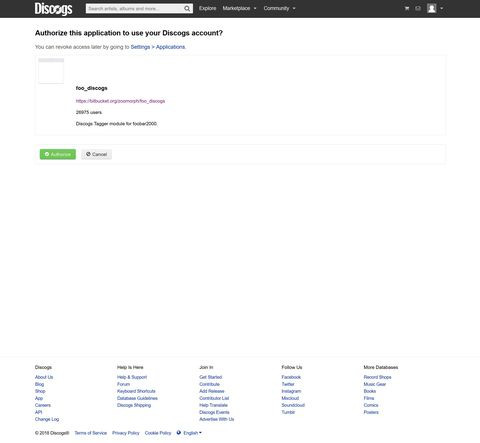Open the Comics database link

tap(371, 405)
